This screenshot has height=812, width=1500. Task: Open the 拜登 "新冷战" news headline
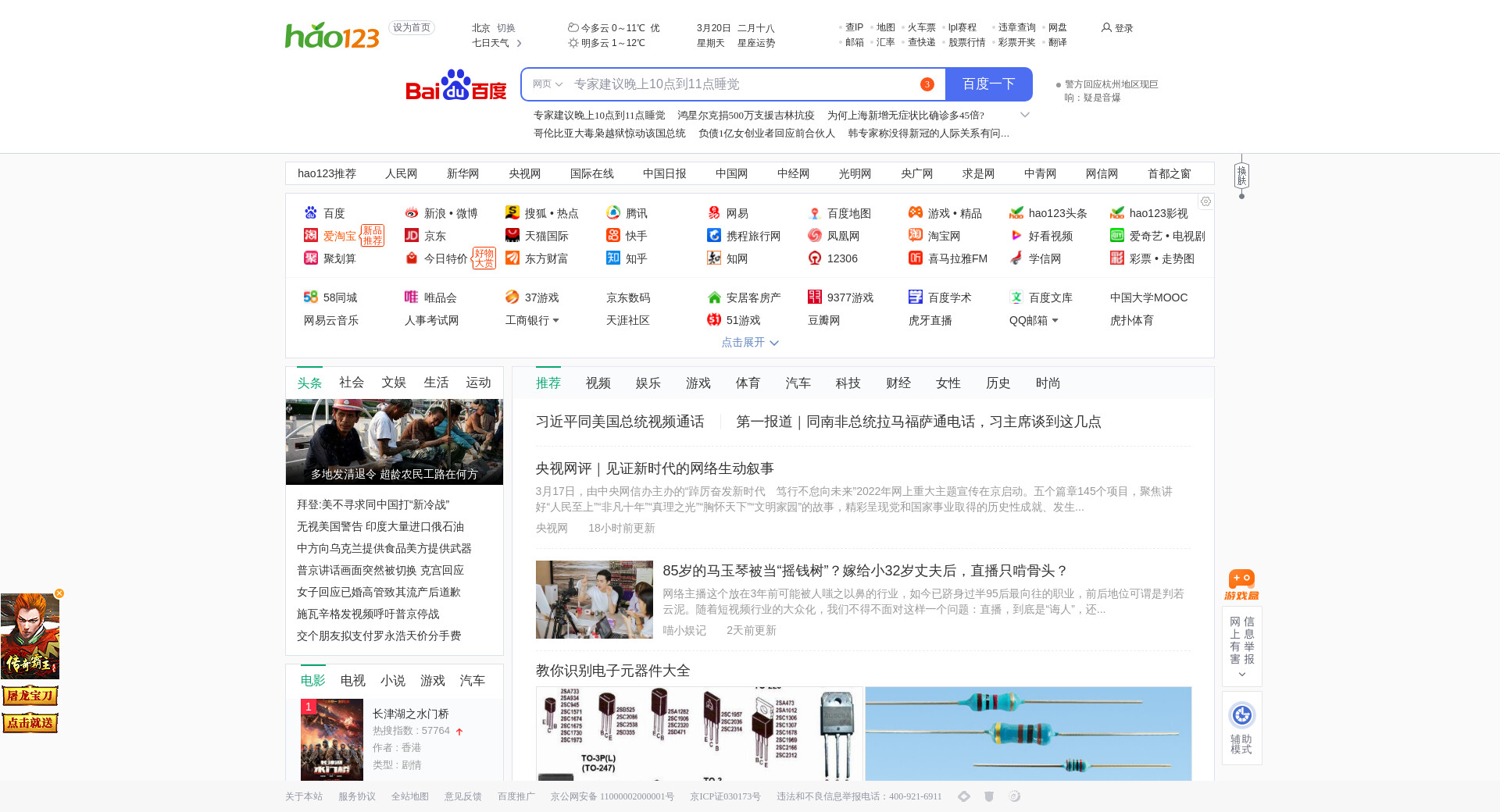[x=373, y=505]
